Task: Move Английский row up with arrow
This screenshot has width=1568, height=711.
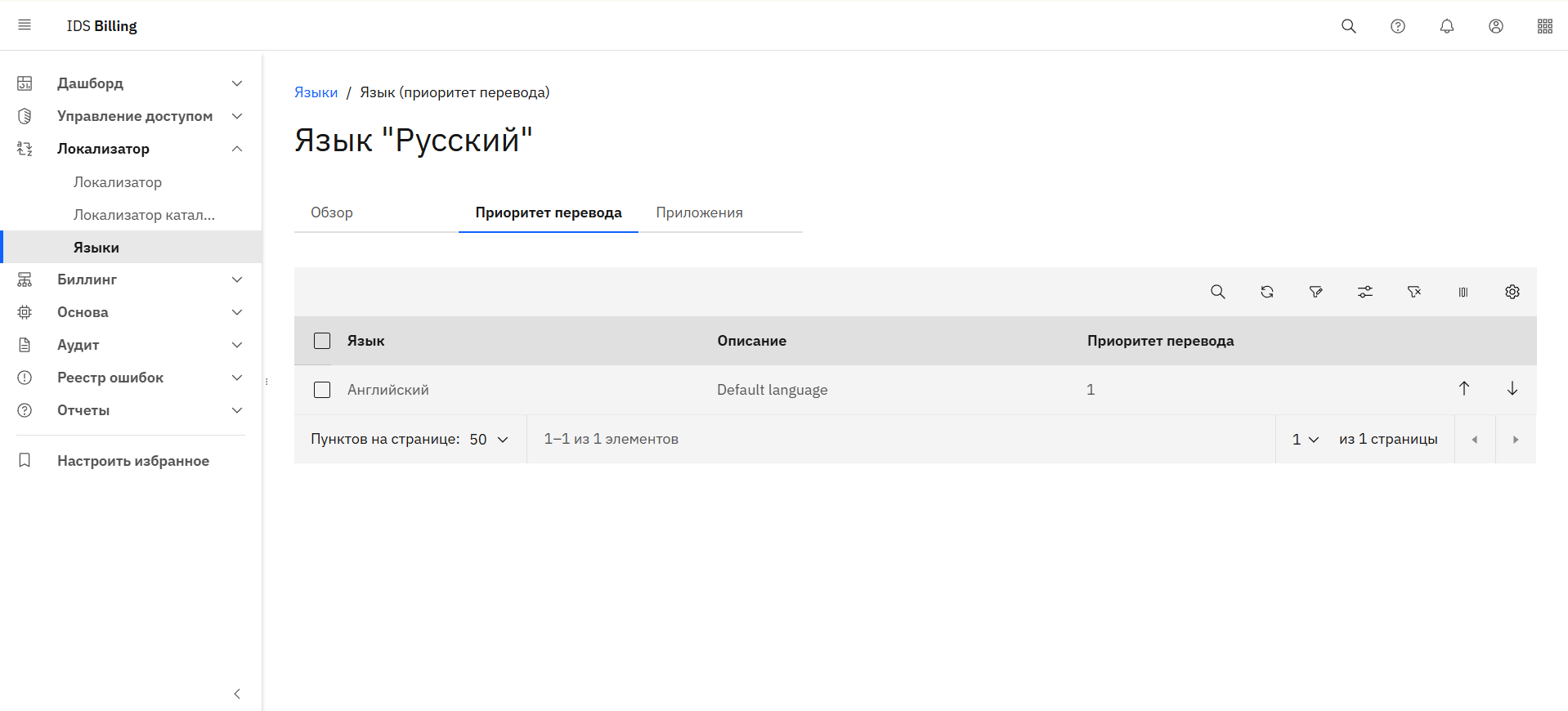Action: [x=1463, y=389]
